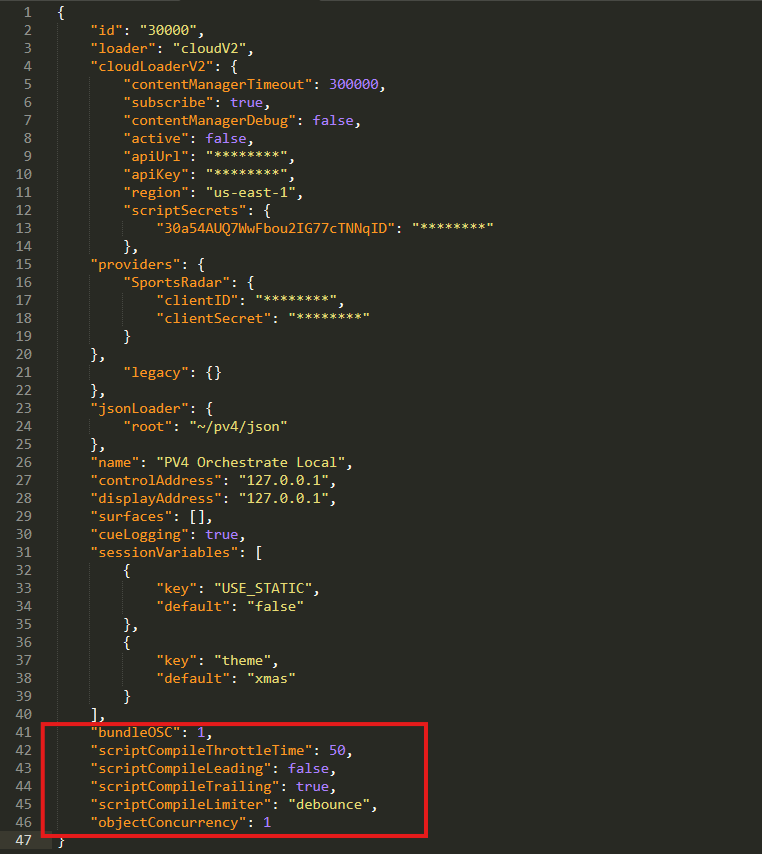This screenshot has height=854, width=762.
Task: Click the "subscribe" key
Action: (x=168, y=102)
